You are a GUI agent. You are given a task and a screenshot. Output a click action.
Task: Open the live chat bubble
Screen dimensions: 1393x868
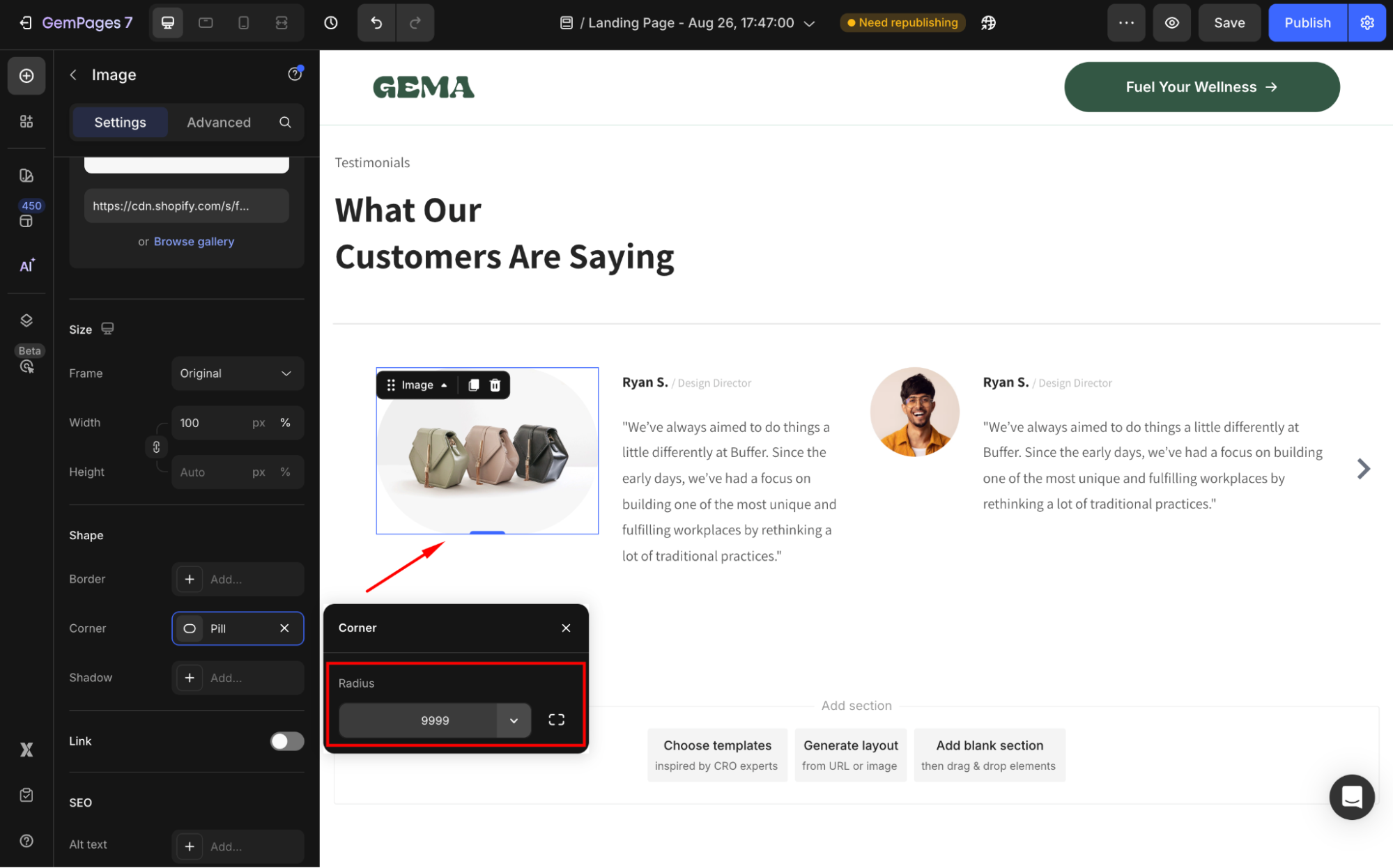click(1351, 796)
